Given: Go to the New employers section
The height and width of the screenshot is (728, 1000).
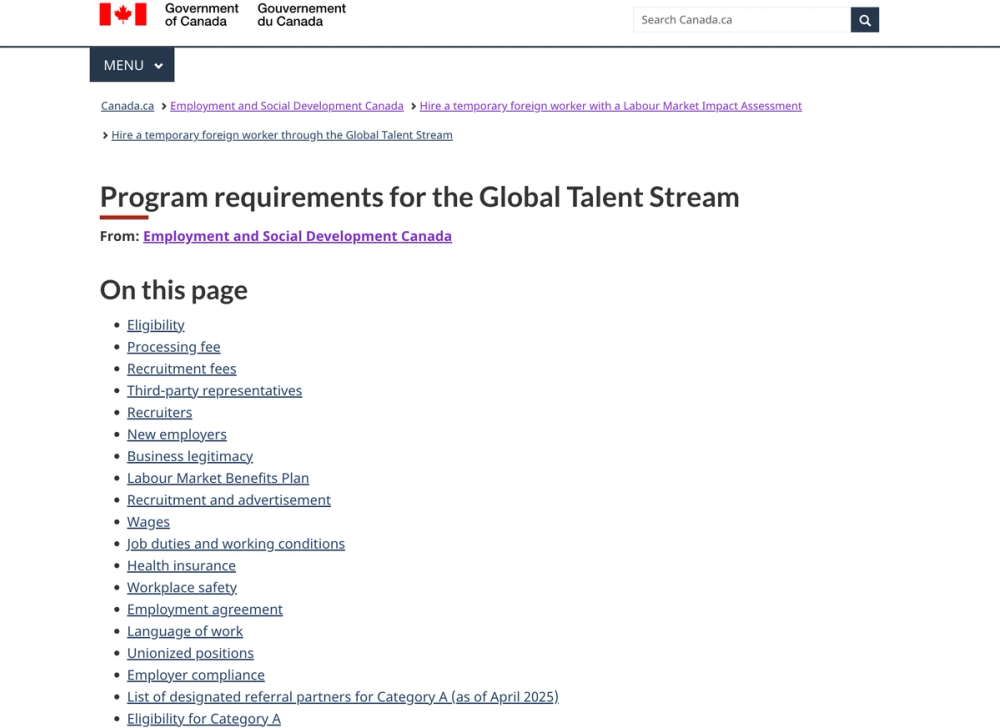Looking at the screenshot, I should (177, 434).
